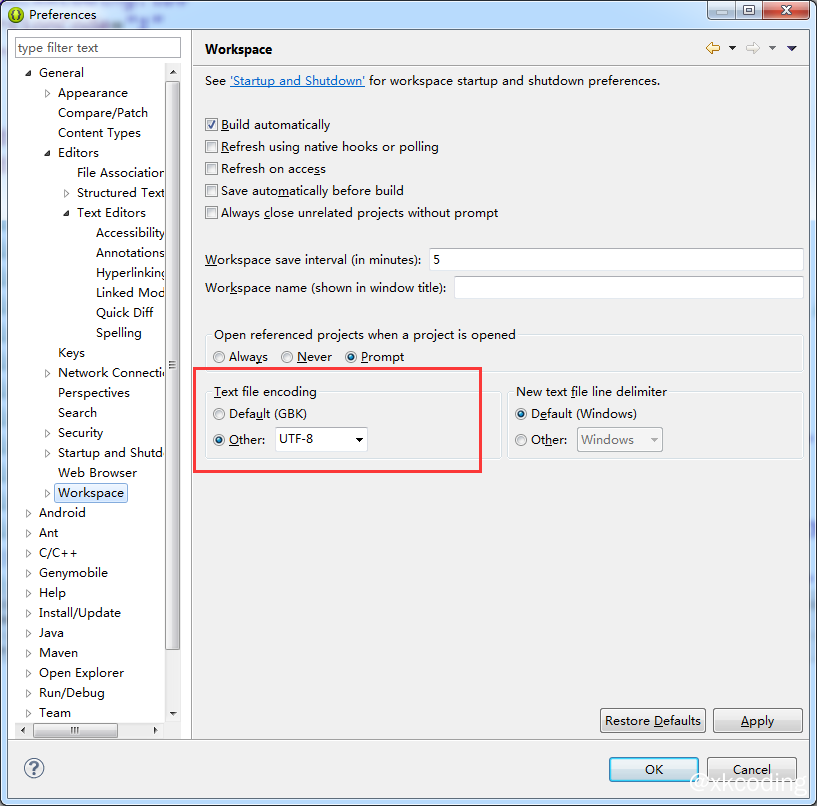Screen dimensions: 817x806
Task: Click the Workspace save interval field
Action: pyautogui.click(x=615, y=260)
